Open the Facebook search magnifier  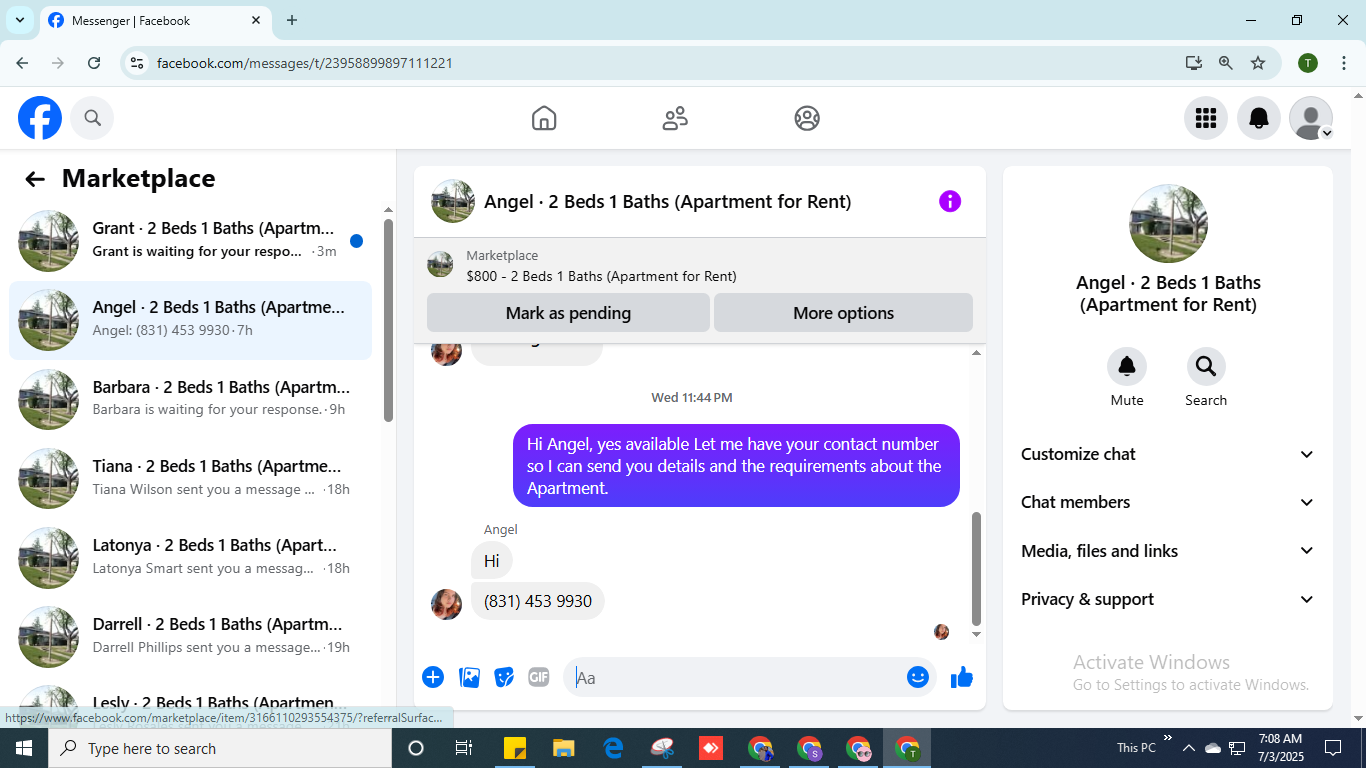point(93,118)
